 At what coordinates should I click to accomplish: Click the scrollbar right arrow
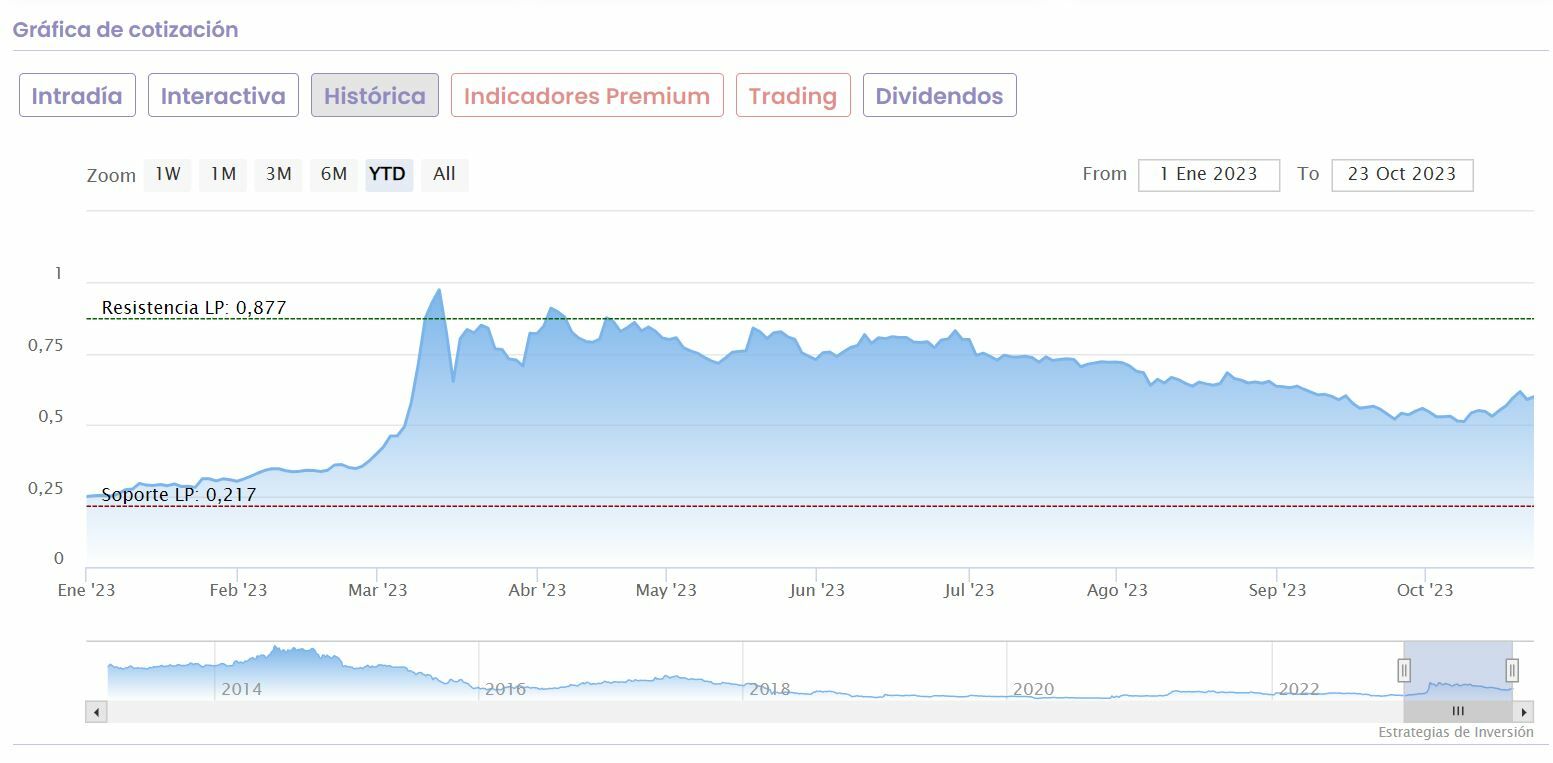(1523, 712)
